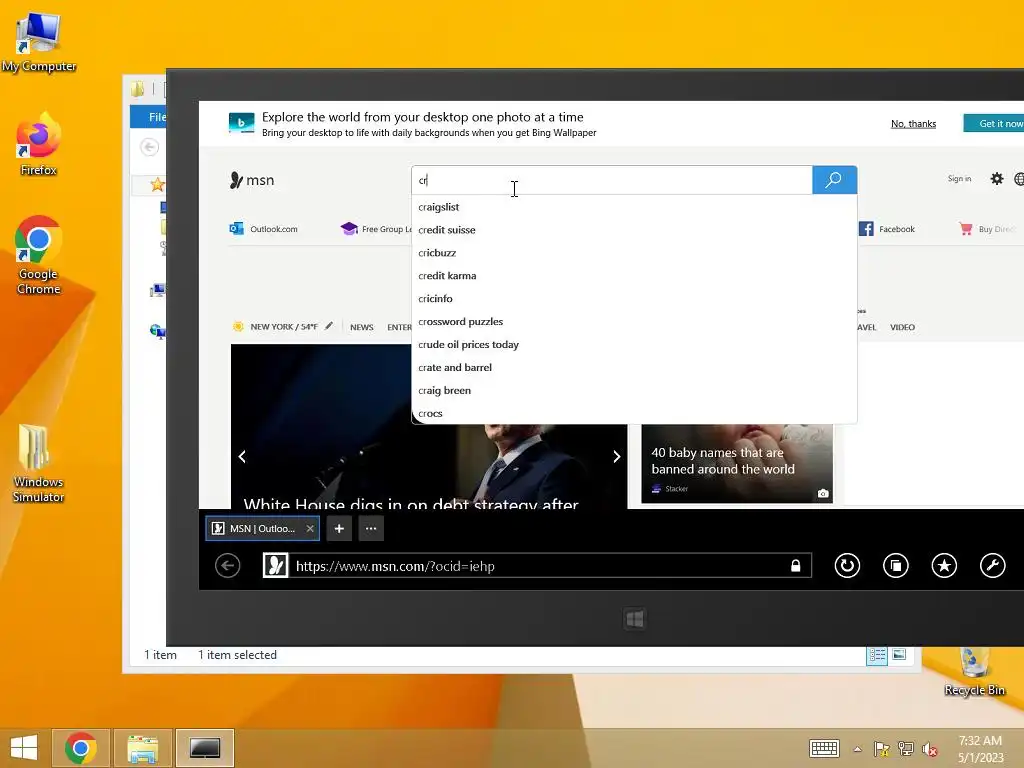Click the browser Back arrow button
Image resolution: width=1024 pixels, height=768 pixels.
227,566
